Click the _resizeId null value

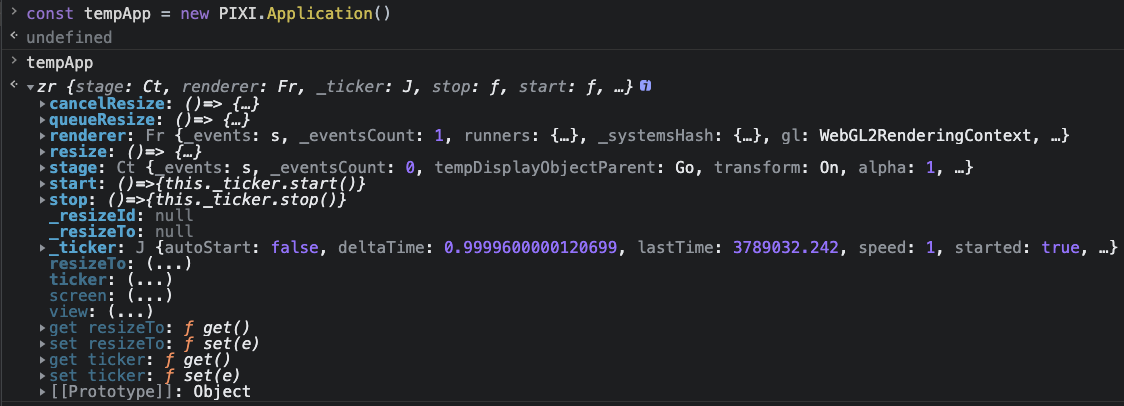click(x=174, y=216)
